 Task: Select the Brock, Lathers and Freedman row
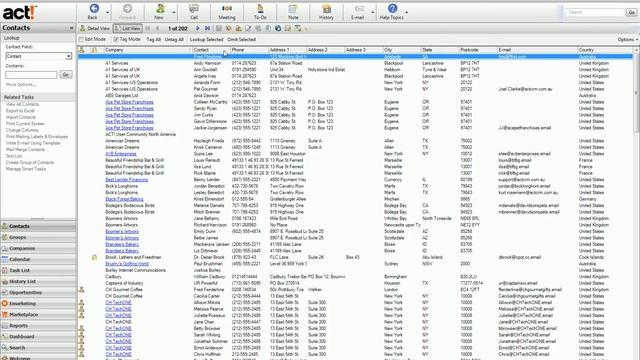355,258
